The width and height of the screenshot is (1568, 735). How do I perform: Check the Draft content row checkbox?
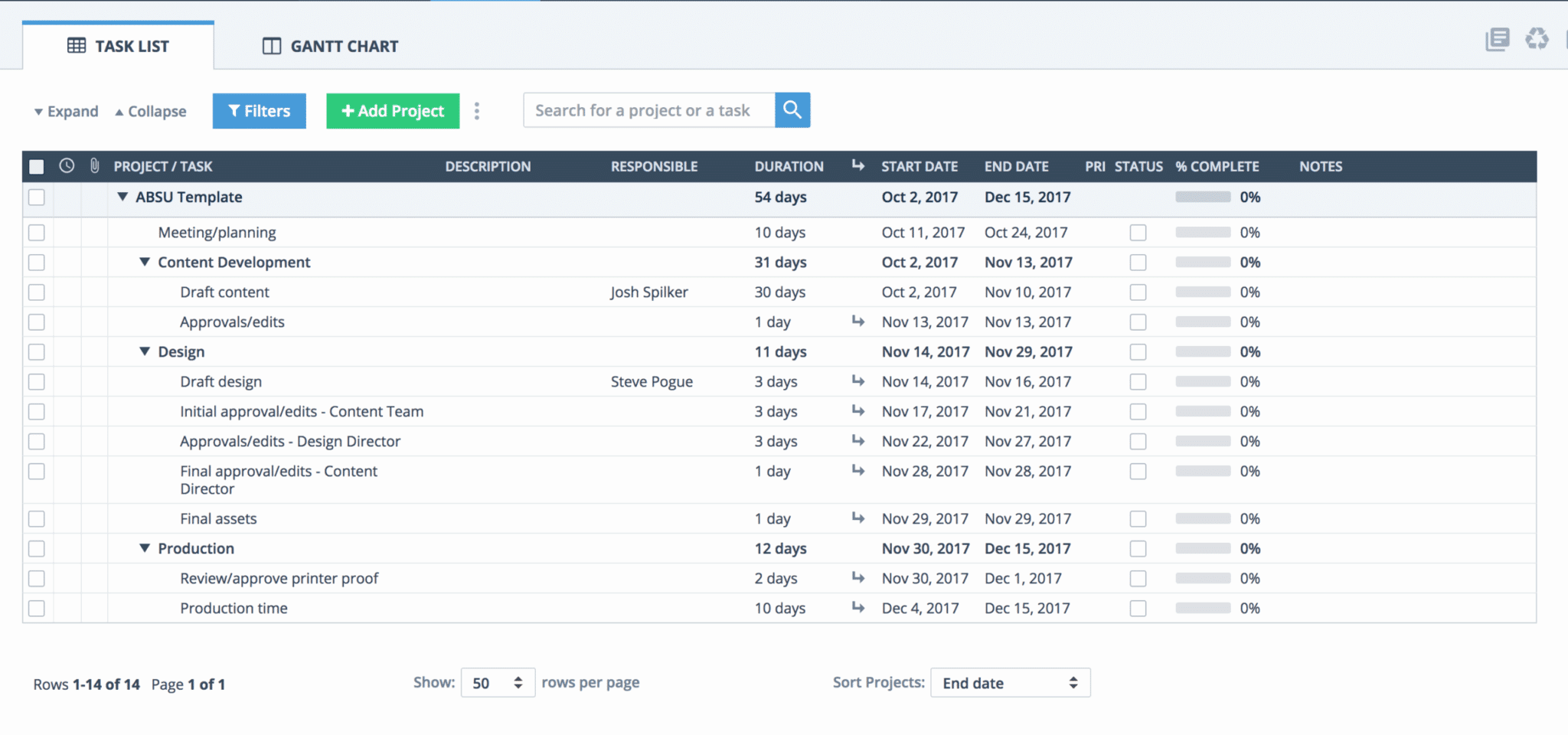[36, 292]
